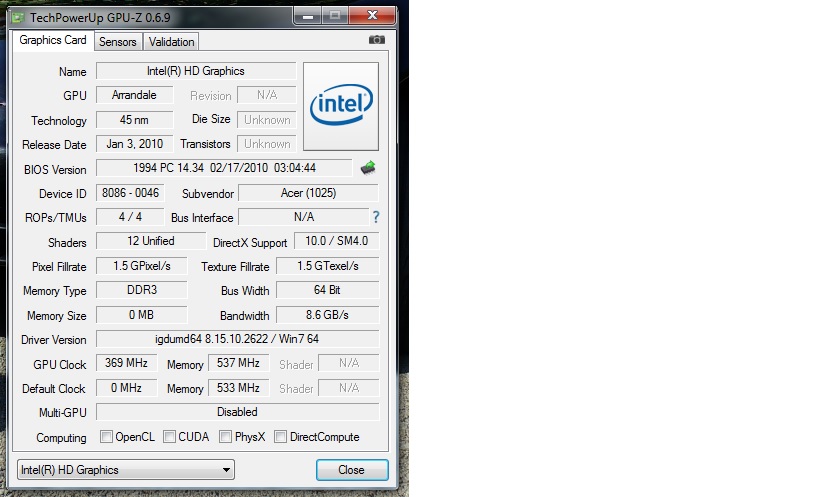
Task: Click the Release Date label
Action: (54, 145)
